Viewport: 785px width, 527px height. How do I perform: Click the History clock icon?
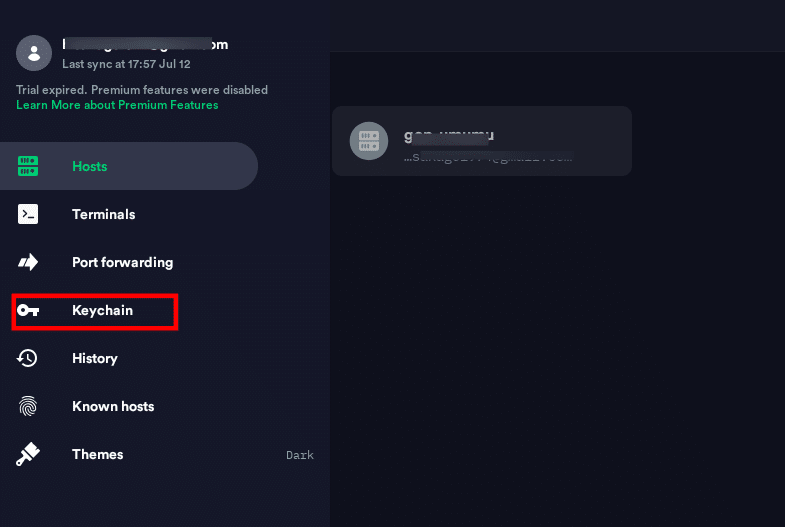pos(28,358)
